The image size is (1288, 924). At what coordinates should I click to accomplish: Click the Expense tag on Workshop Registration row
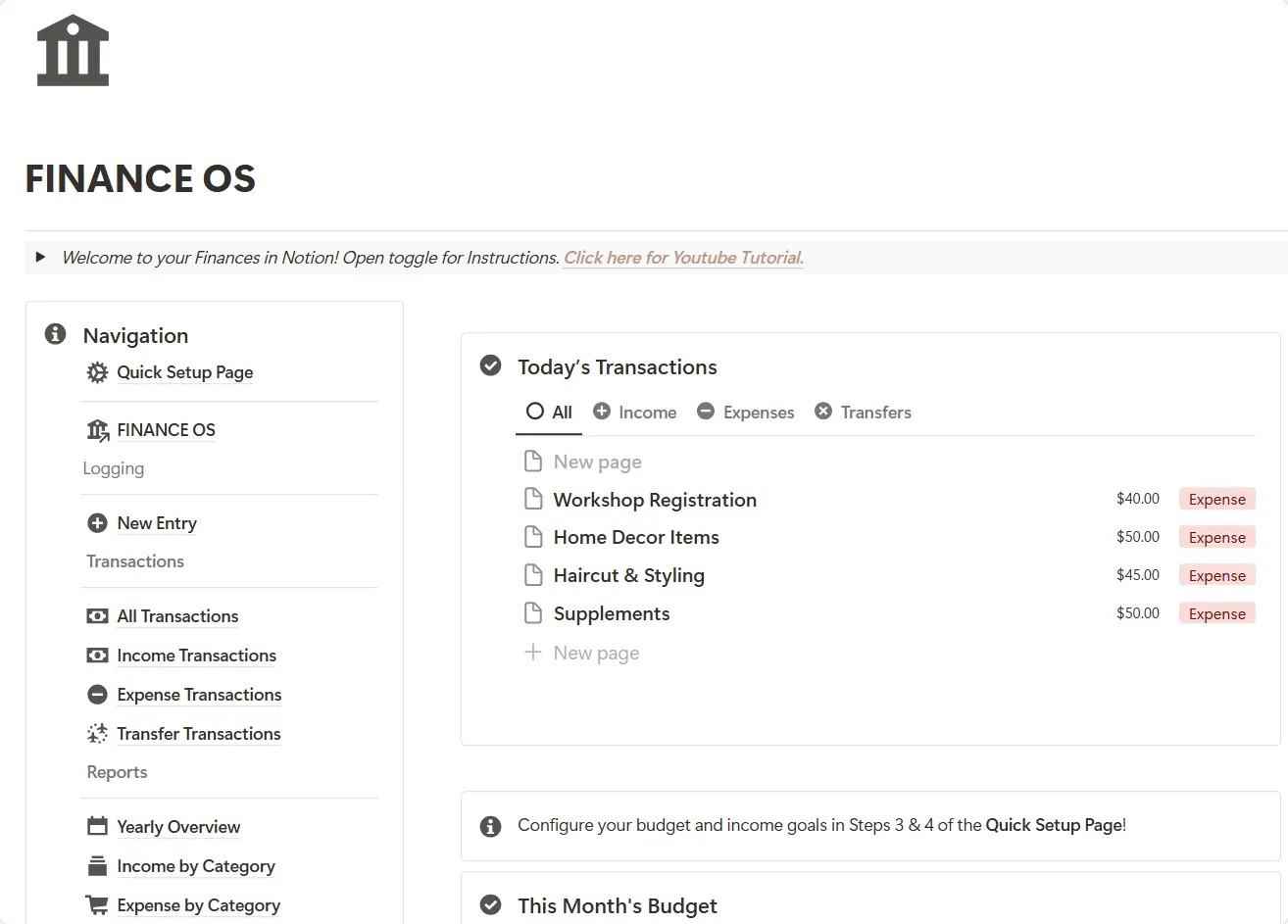pyautogui.click(x=1217, y=499)
